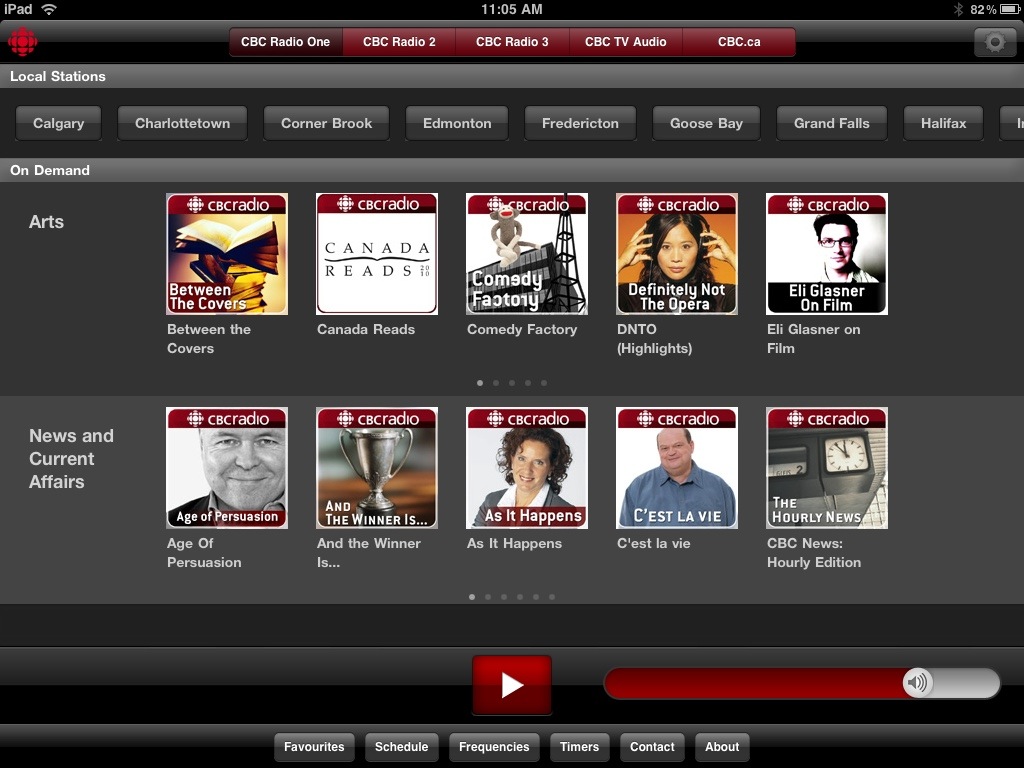1024x768 pixels.
Task: Click the News and Current Affairs label
Action: 71,458
